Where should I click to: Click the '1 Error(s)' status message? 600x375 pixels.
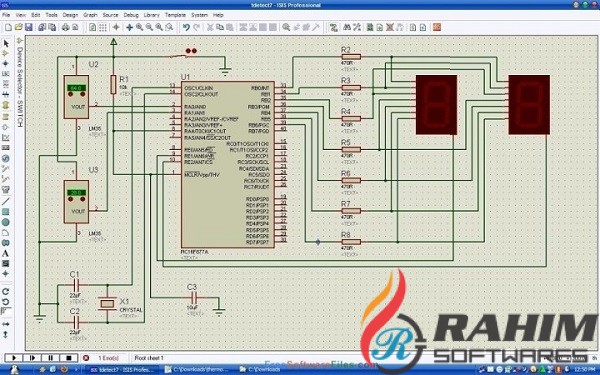[x=108, y=358]
